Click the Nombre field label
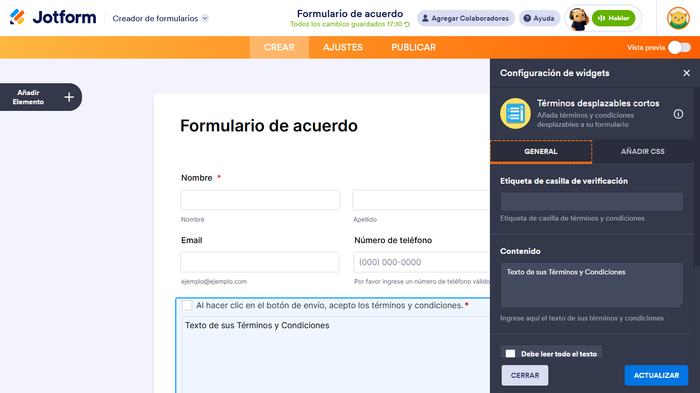 click(196, 178)
